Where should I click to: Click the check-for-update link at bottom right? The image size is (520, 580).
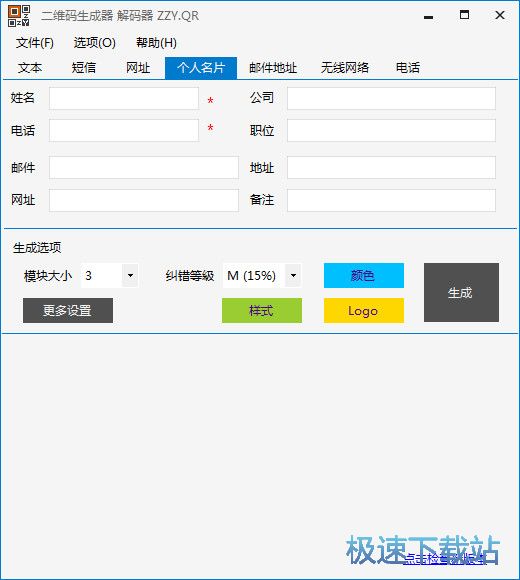445,559
